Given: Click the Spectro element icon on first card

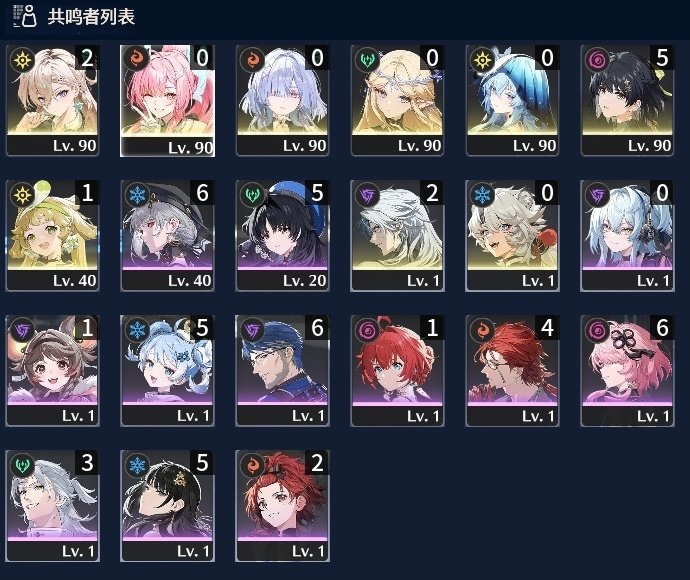Looking at the screenshot, I should click(x=22, y=59).
